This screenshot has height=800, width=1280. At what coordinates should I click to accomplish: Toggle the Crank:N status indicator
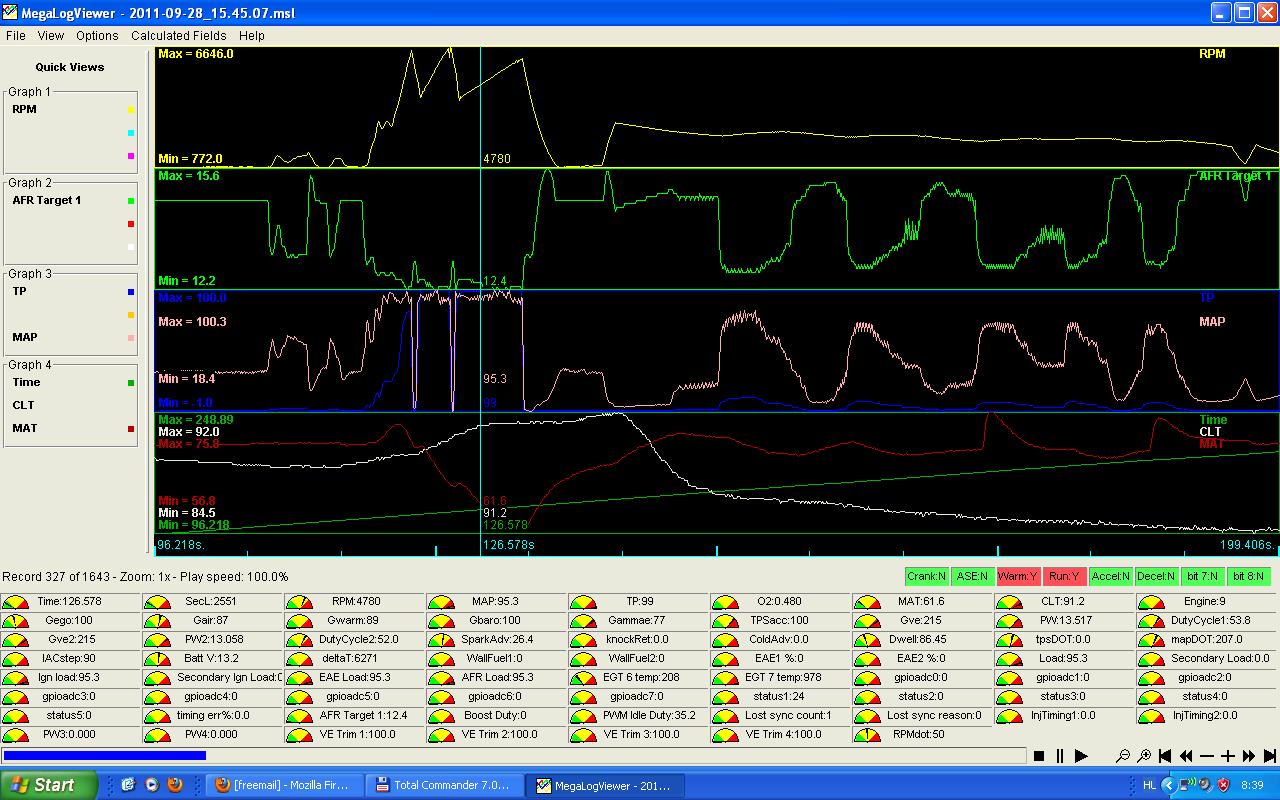click(x=926, y=576)
